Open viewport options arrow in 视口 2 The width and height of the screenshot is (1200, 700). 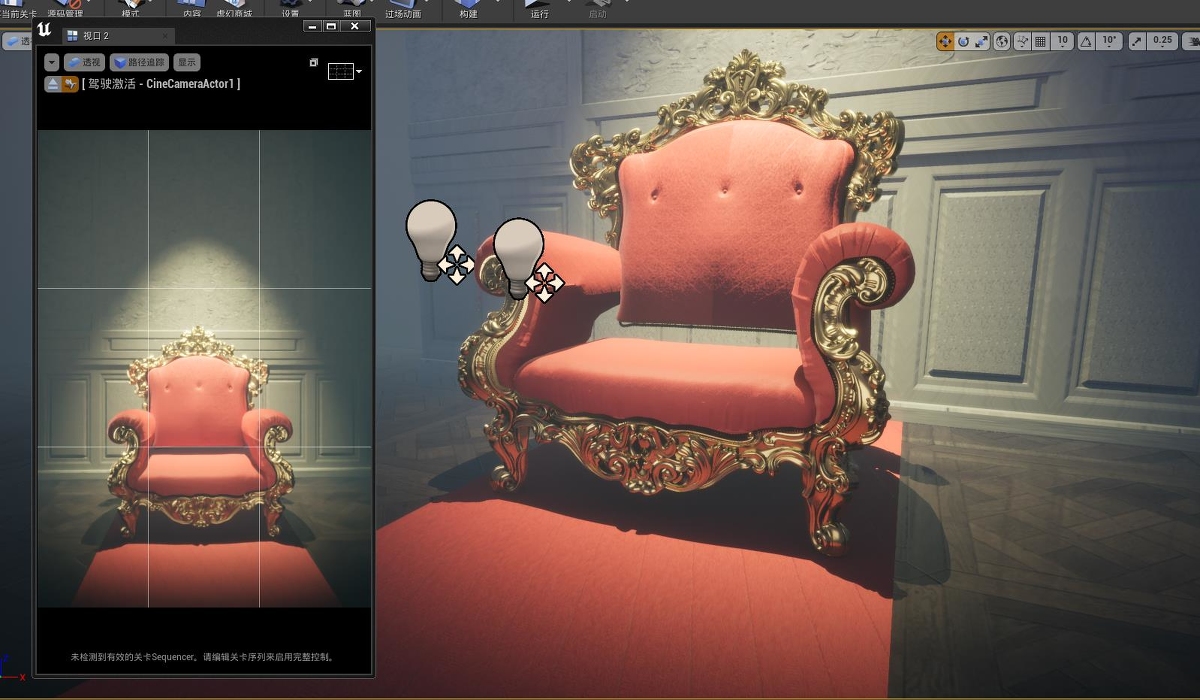click(x=52, y=62)
